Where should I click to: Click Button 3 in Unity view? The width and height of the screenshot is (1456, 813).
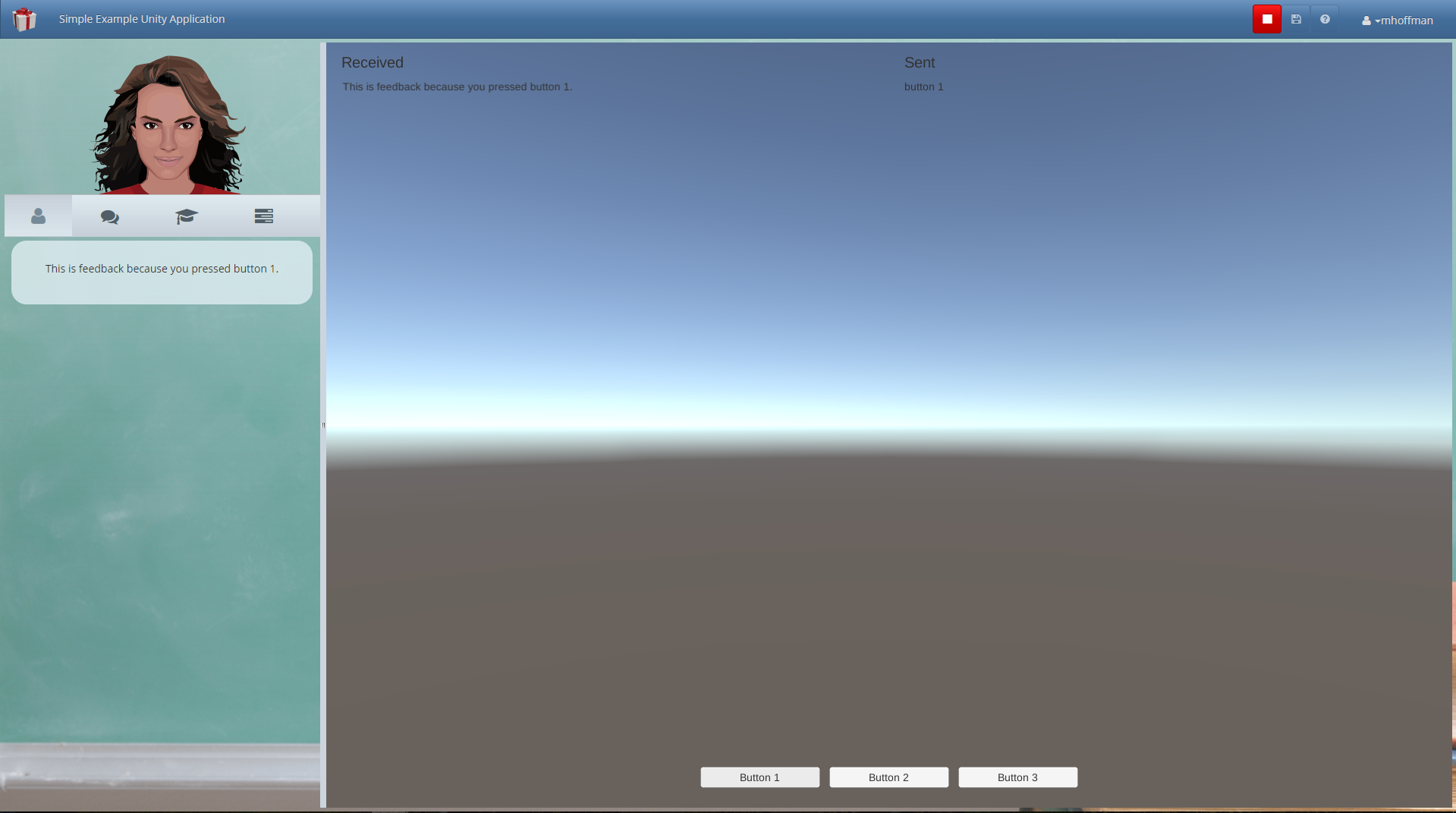tap(1017, 777)
